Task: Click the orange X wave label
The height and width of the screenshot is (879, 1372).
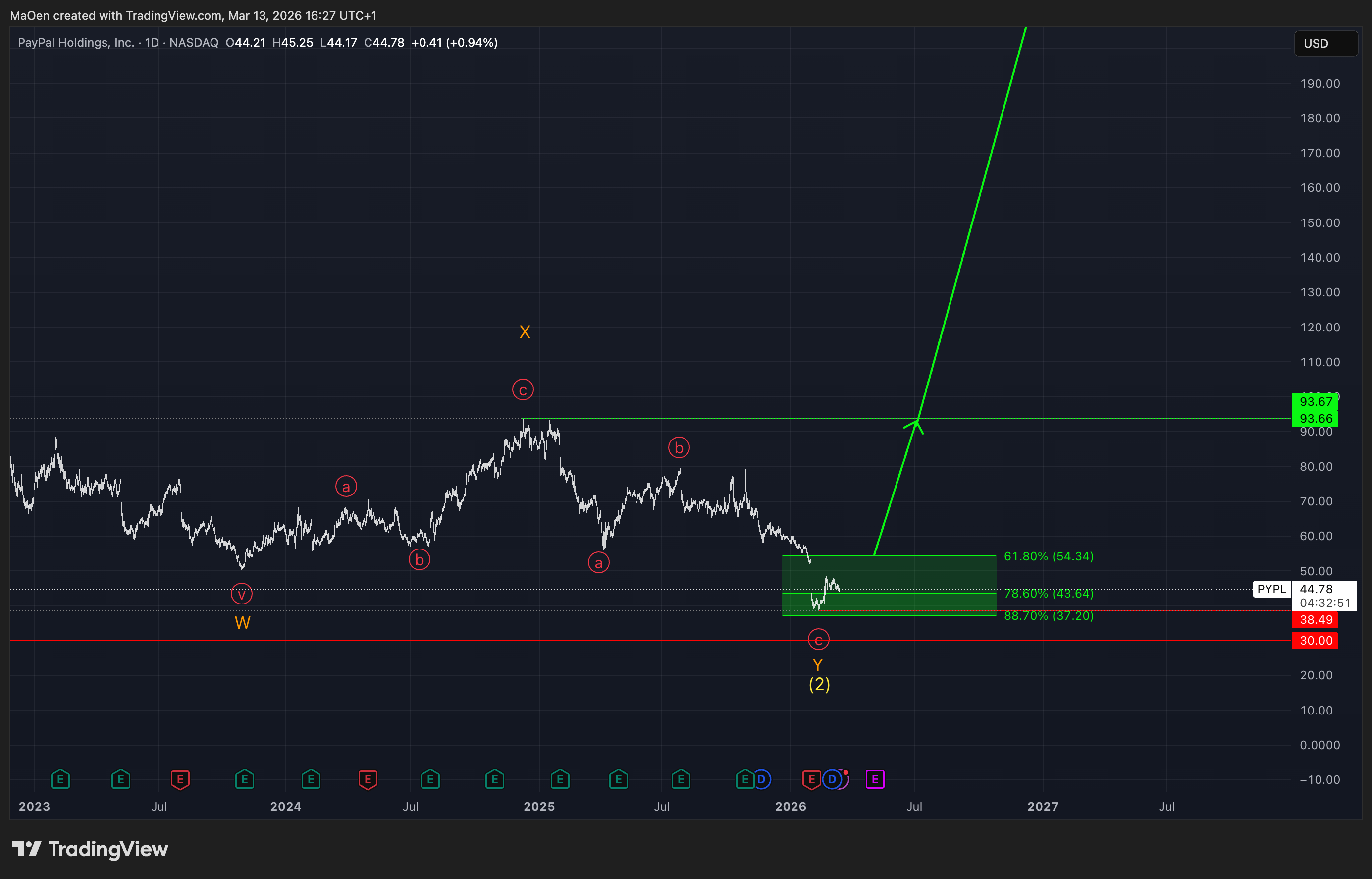Action: (524, 331)
